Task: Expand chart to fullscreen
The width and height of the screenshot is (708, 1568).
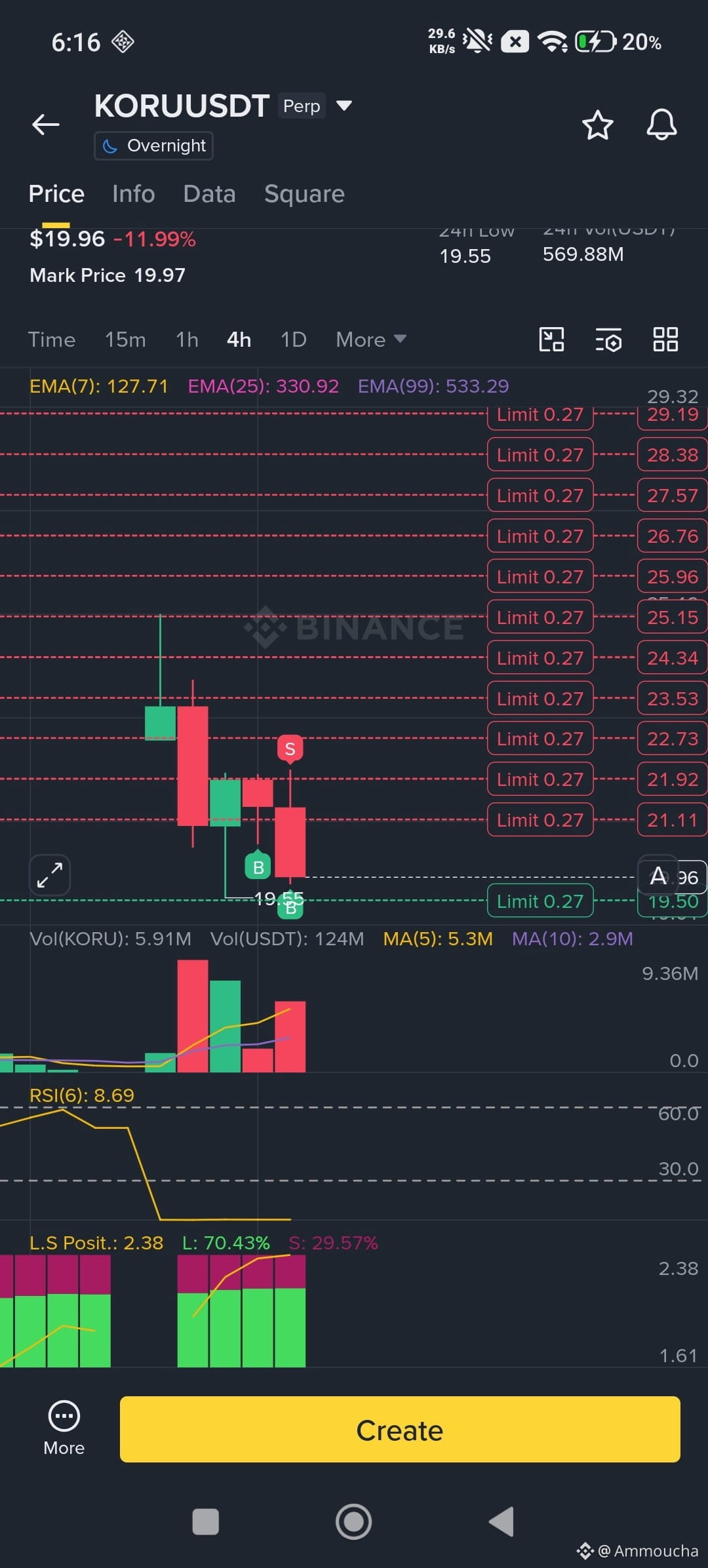Action: tap(50, 875)
